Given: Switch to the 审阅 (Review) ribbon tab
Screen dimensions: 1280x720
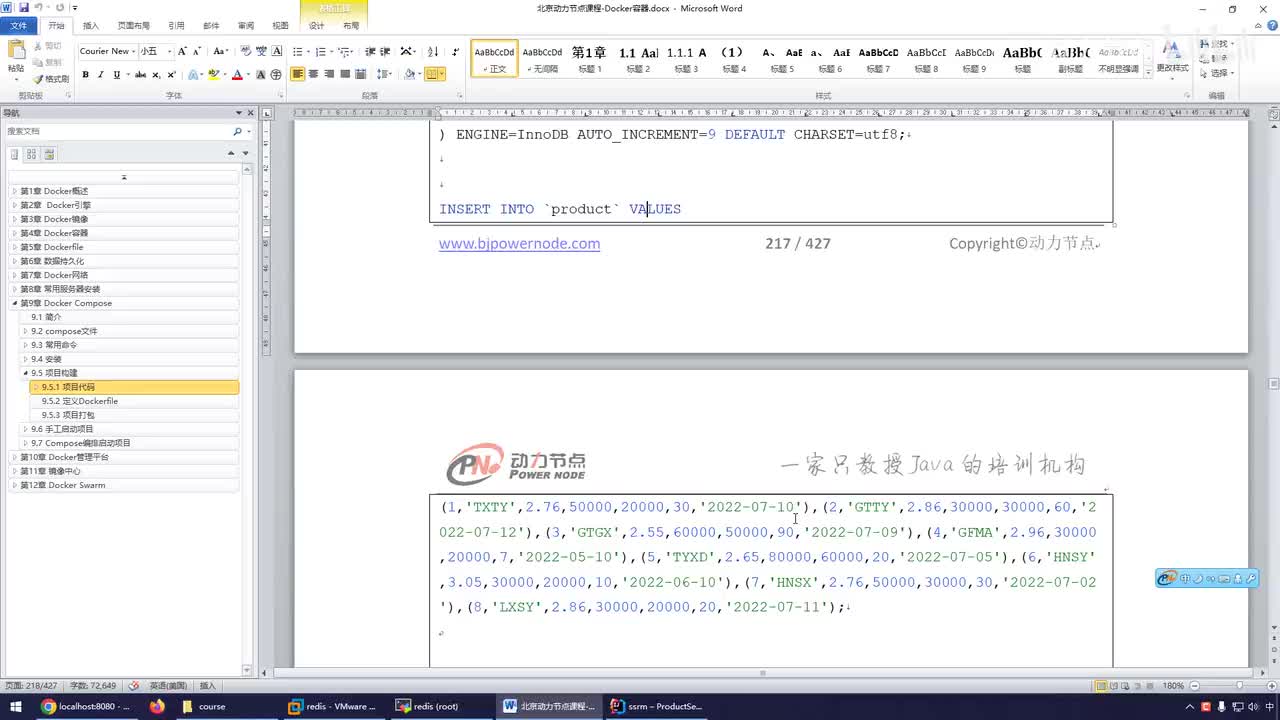Looking at the screenshot, I should pos(245,26).
